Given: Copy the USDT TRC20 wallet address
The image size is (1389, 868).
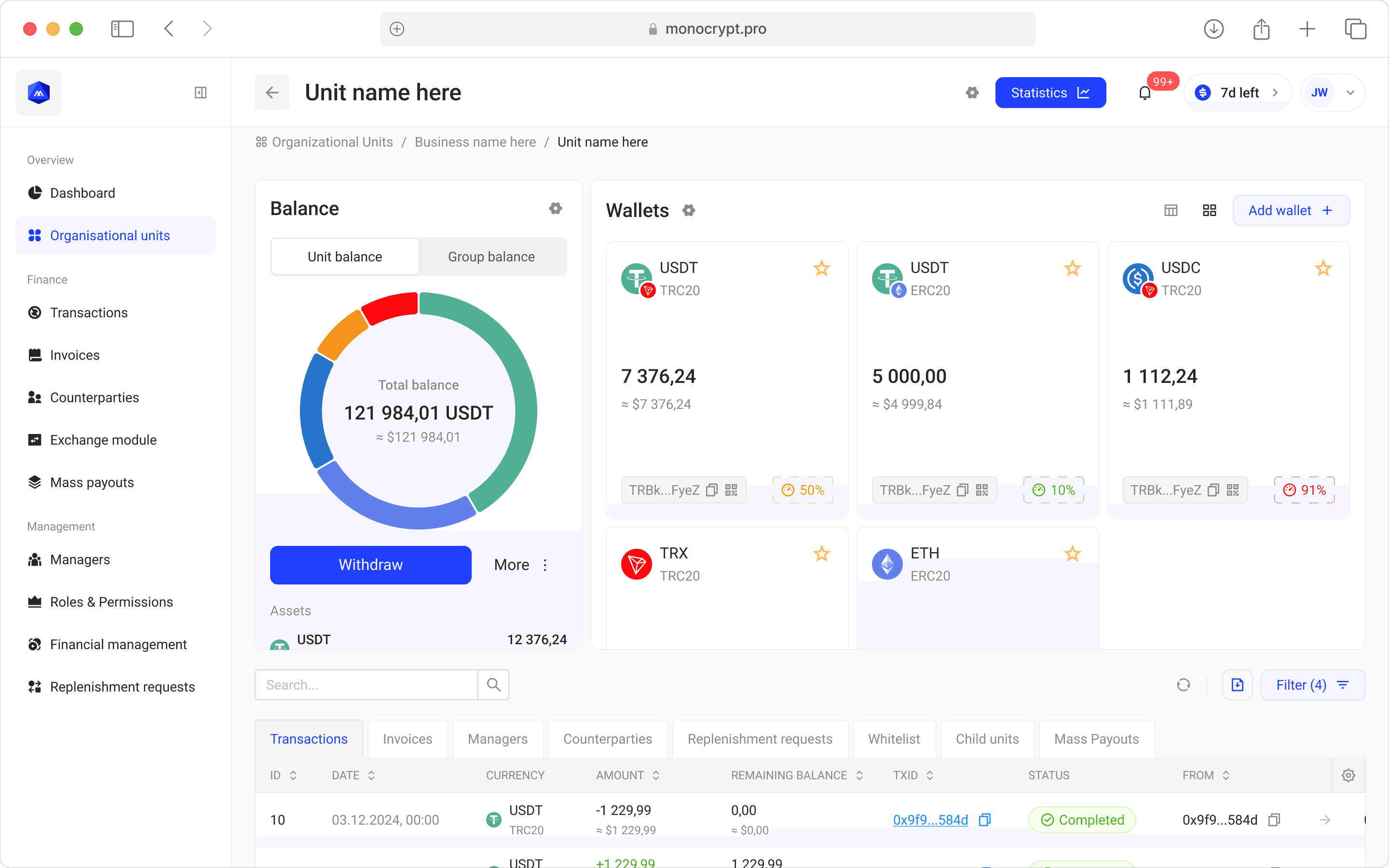Looking at the screenshot, I should [x=712, y=490].
